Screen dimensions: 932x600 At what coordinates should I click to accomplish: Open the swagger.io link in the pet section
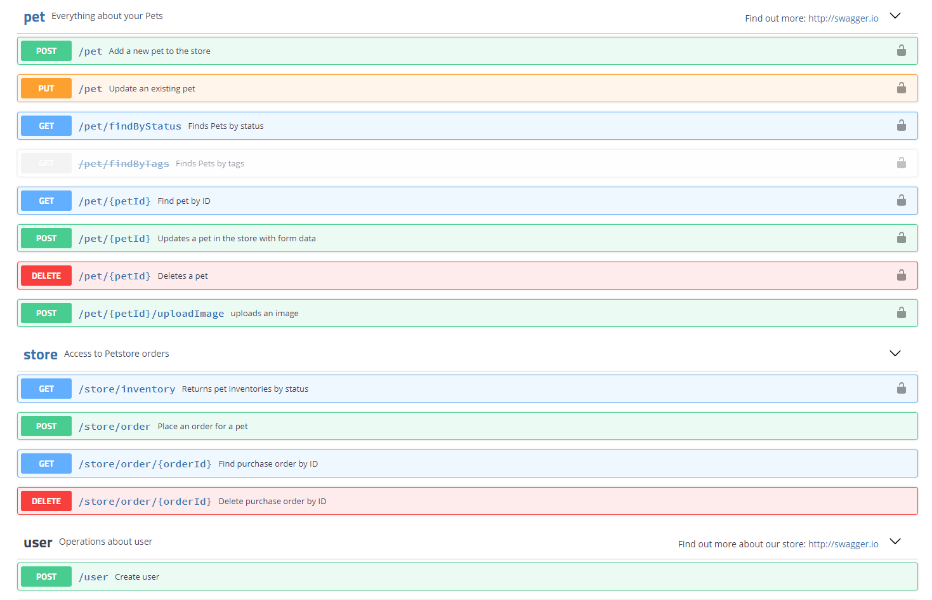point(841,17)
